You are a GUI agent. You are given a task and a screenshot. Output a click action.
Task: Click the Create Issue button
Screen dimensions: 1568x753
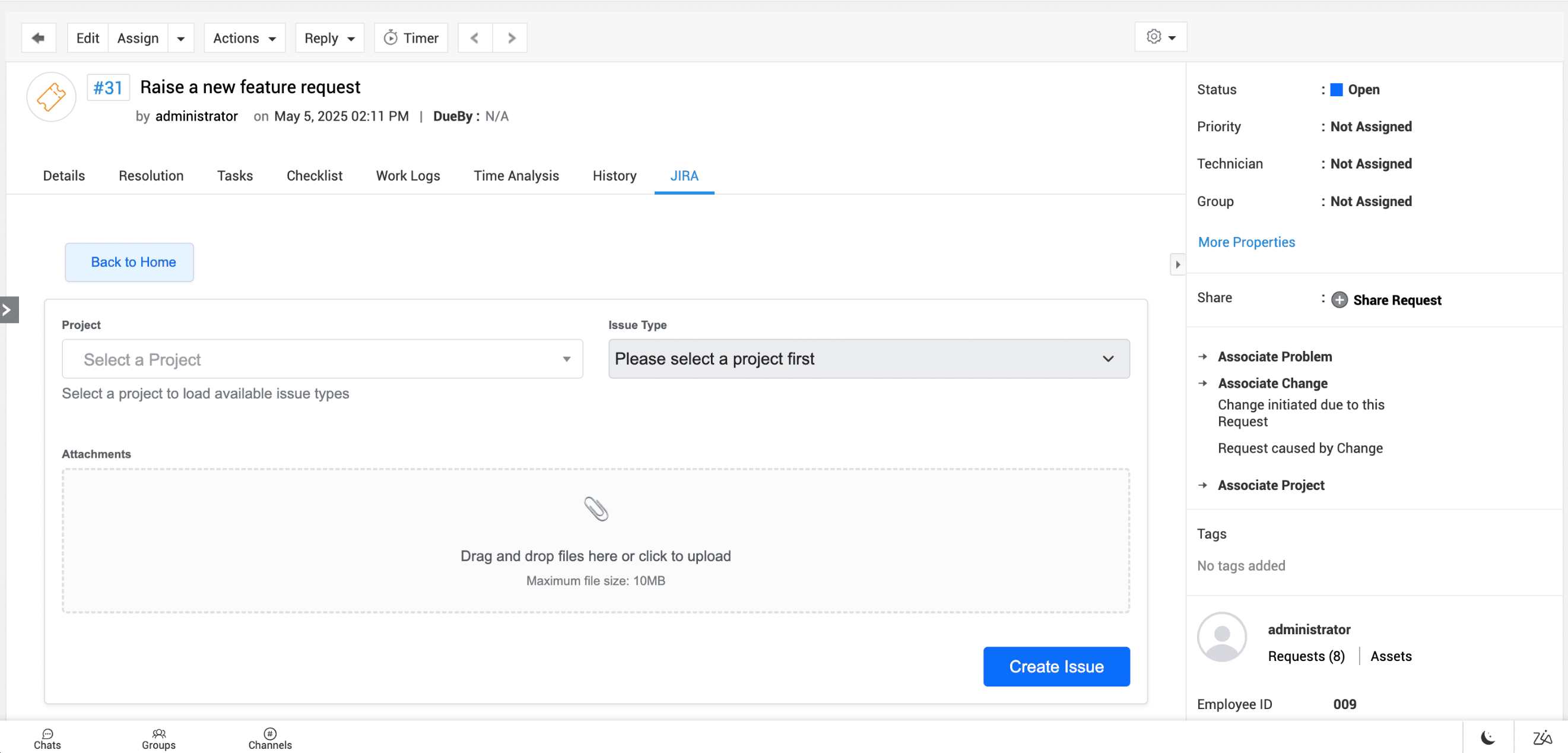click(x=1056, y=666)
